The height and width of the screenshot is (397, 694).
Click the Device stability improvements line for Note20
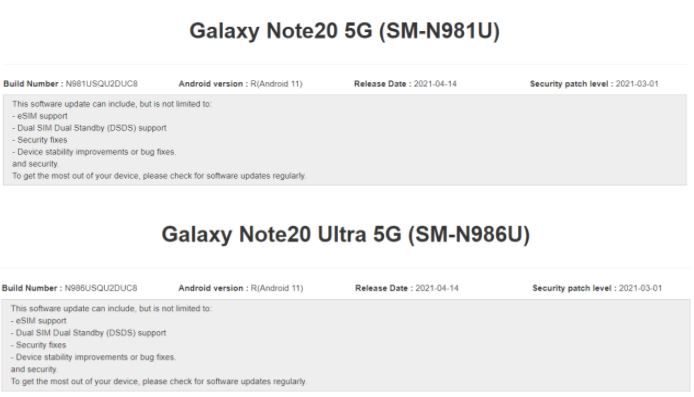(94, 152)
